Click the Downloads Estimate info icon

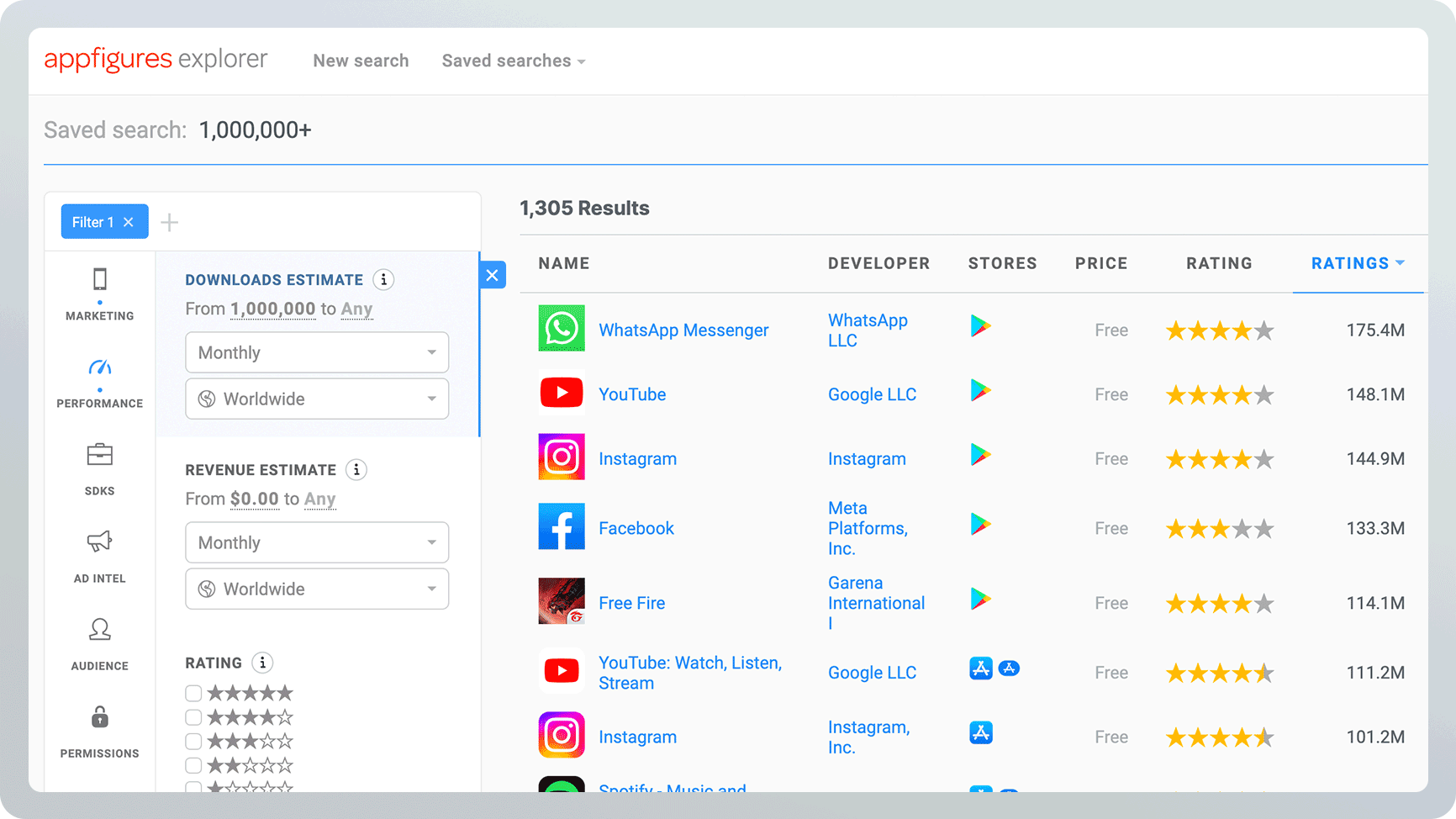384,279
